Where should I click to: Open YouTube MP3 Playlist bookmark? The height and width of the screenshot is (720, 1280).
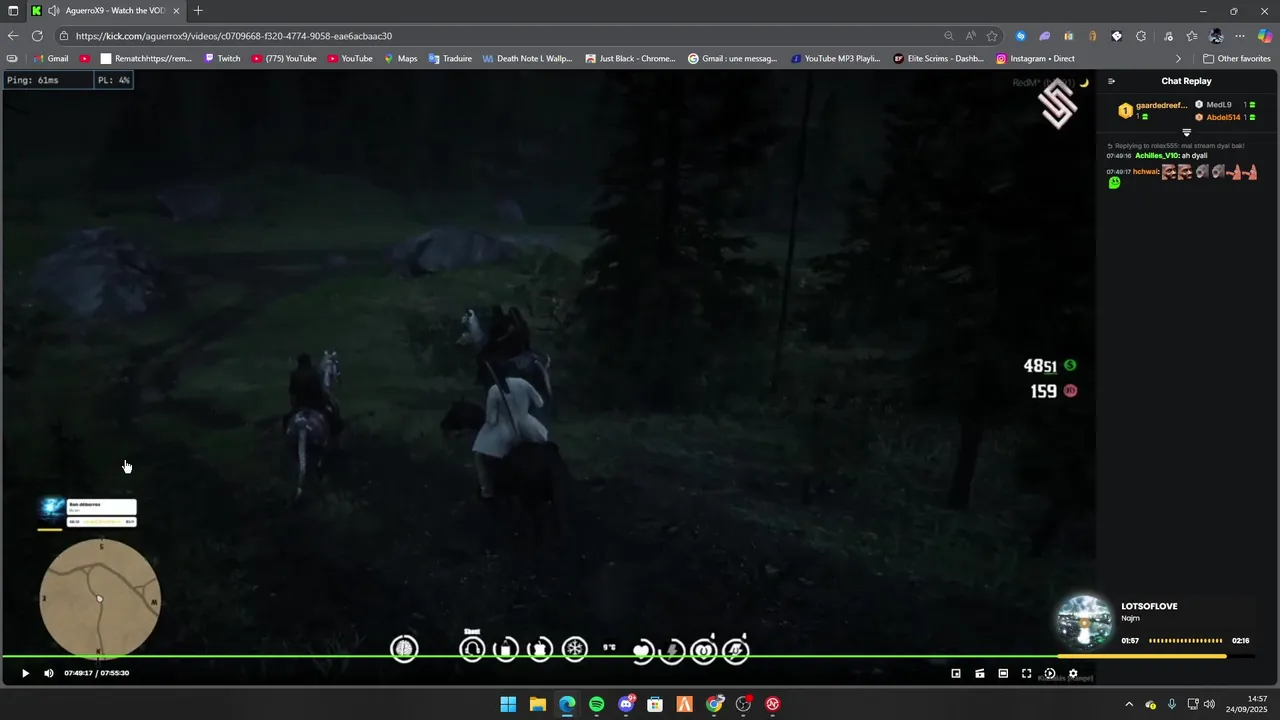pyautogui.click(x=836, y=59)
